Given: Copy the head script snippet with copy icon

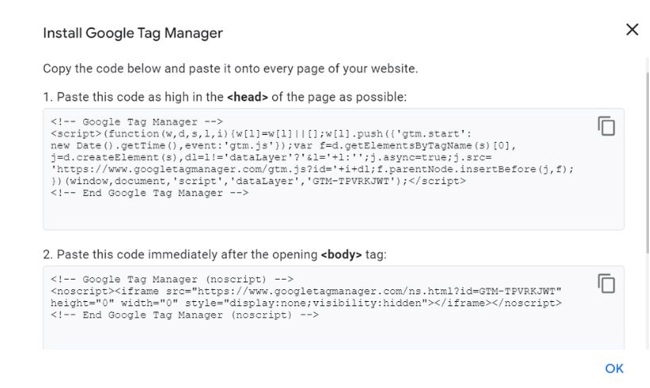Looking at the screenshot, I should [606, 126].
